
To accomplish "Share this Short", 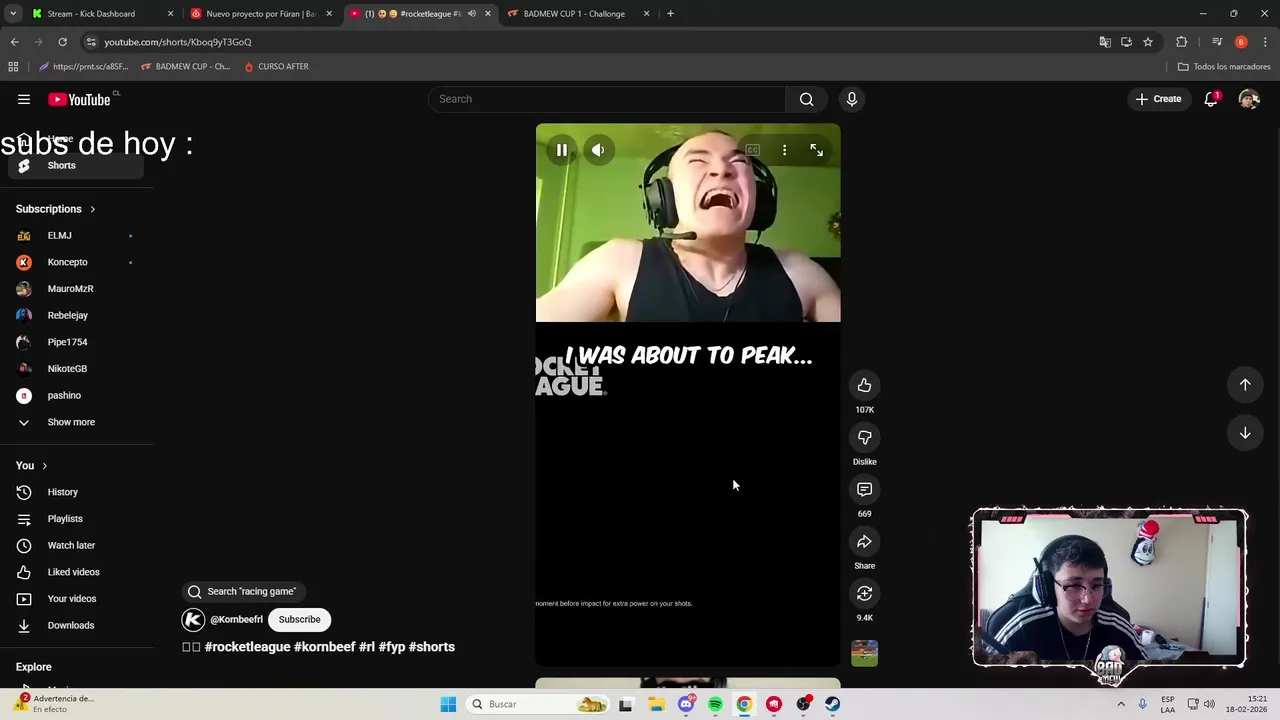I will [x=864, y=541].
